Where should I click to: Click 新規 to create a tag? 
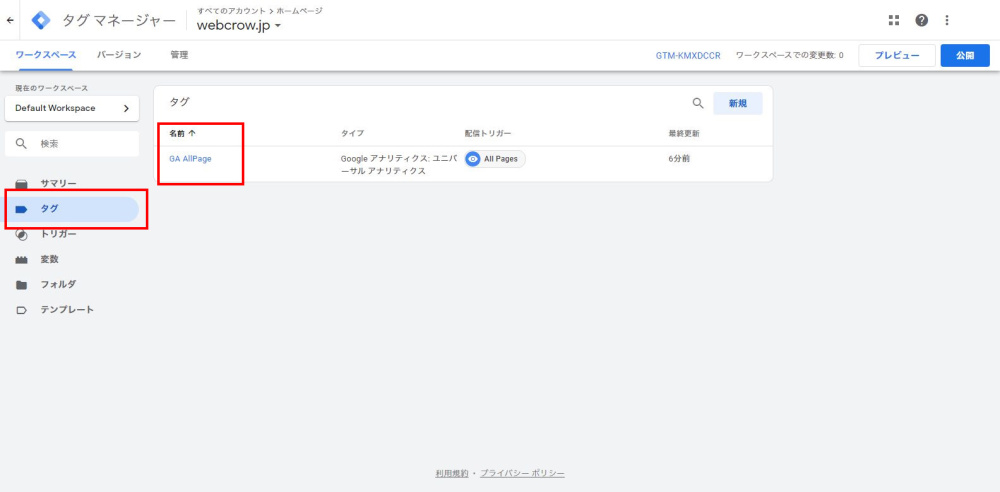[x=738, y=103]
